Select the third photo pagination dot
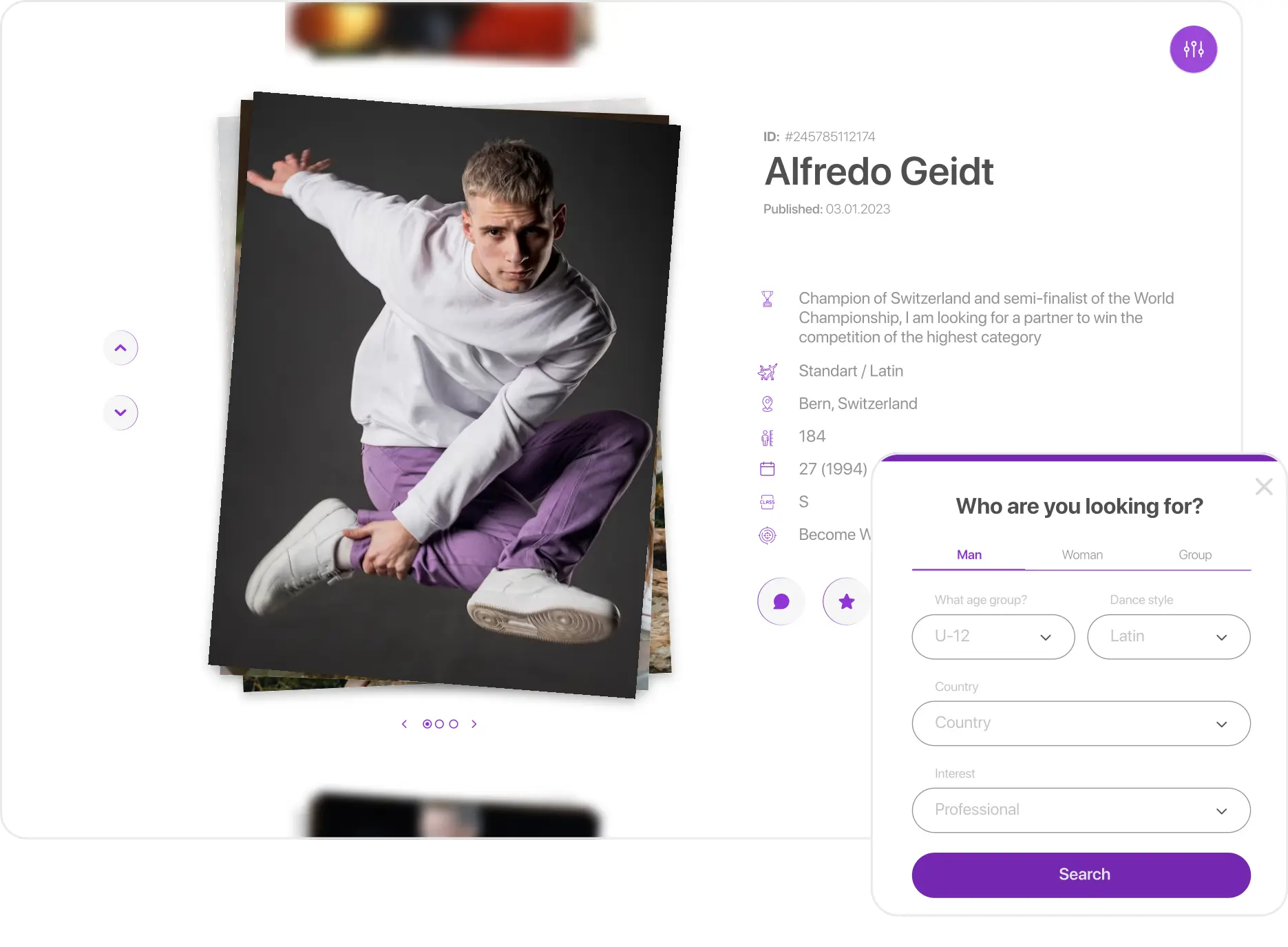Viewport: 1288px width, 947px height. 453,724
